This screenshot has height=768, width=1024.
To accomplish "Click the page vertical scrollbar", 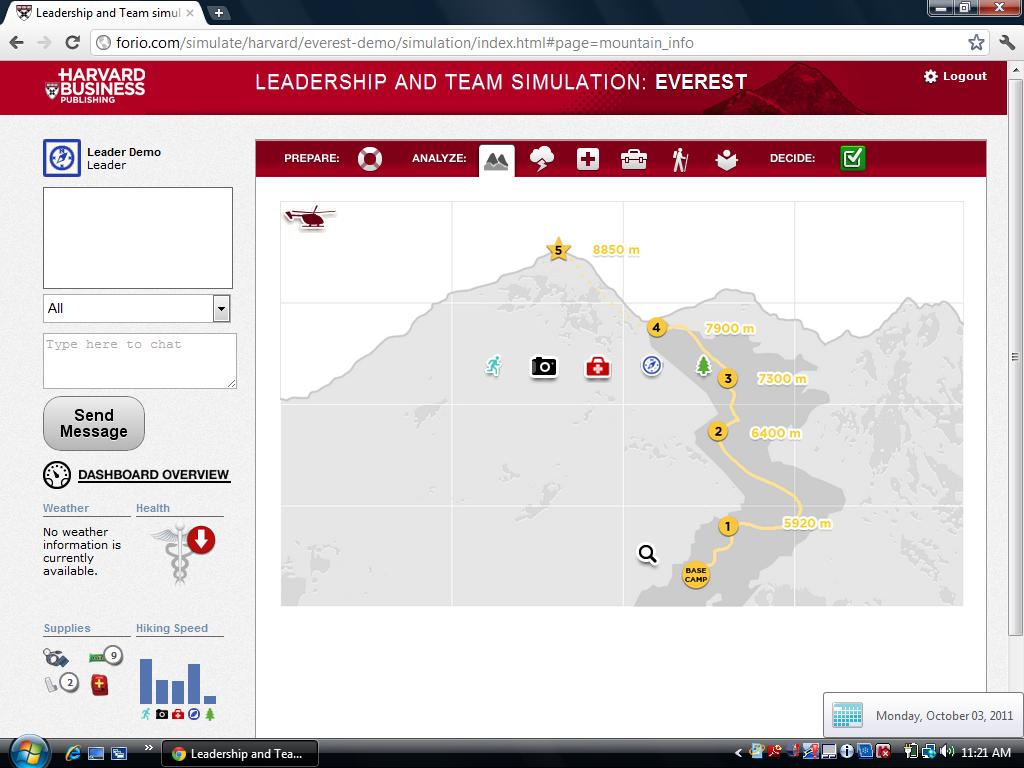I will click(x=1015, y=356).
